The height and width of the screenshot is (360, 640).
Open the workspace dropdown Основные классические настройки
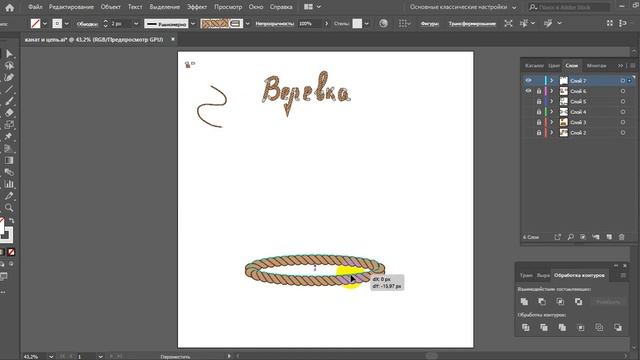[x=463, y=7]
